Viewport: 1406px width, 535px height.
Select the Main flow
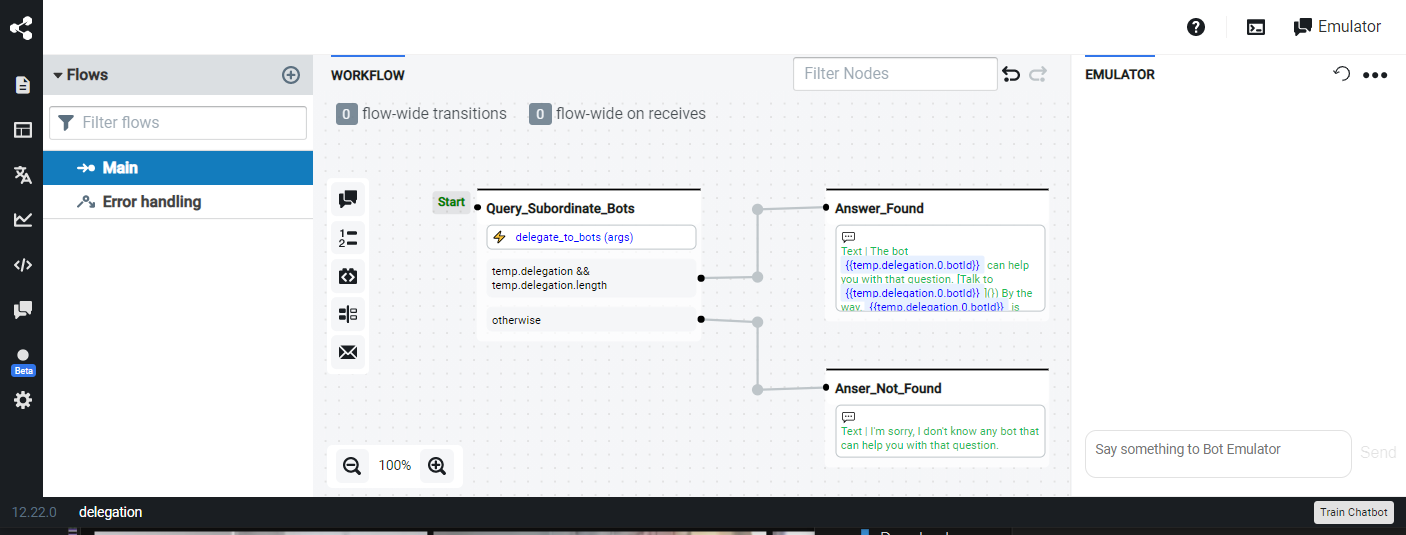coord(120,168)
